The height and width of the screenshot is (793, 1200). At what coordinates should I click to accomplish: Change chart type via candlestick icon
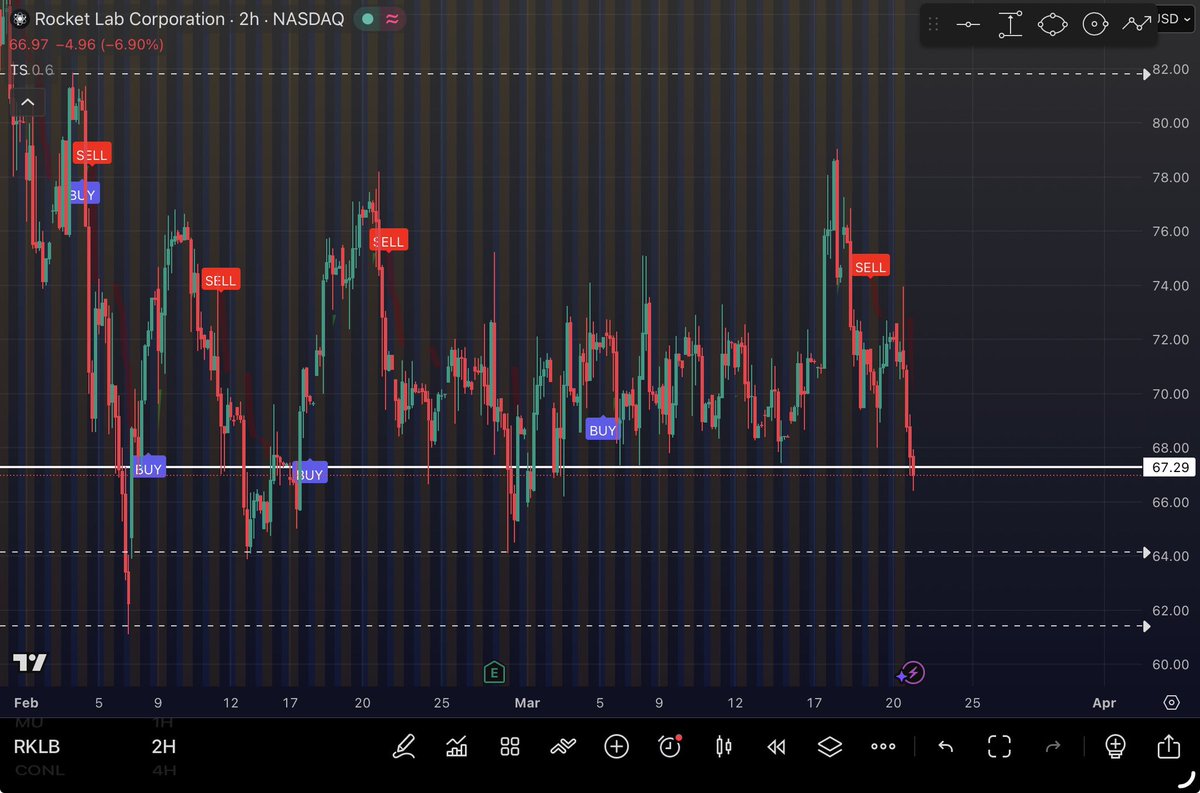[x=723, y=746]
